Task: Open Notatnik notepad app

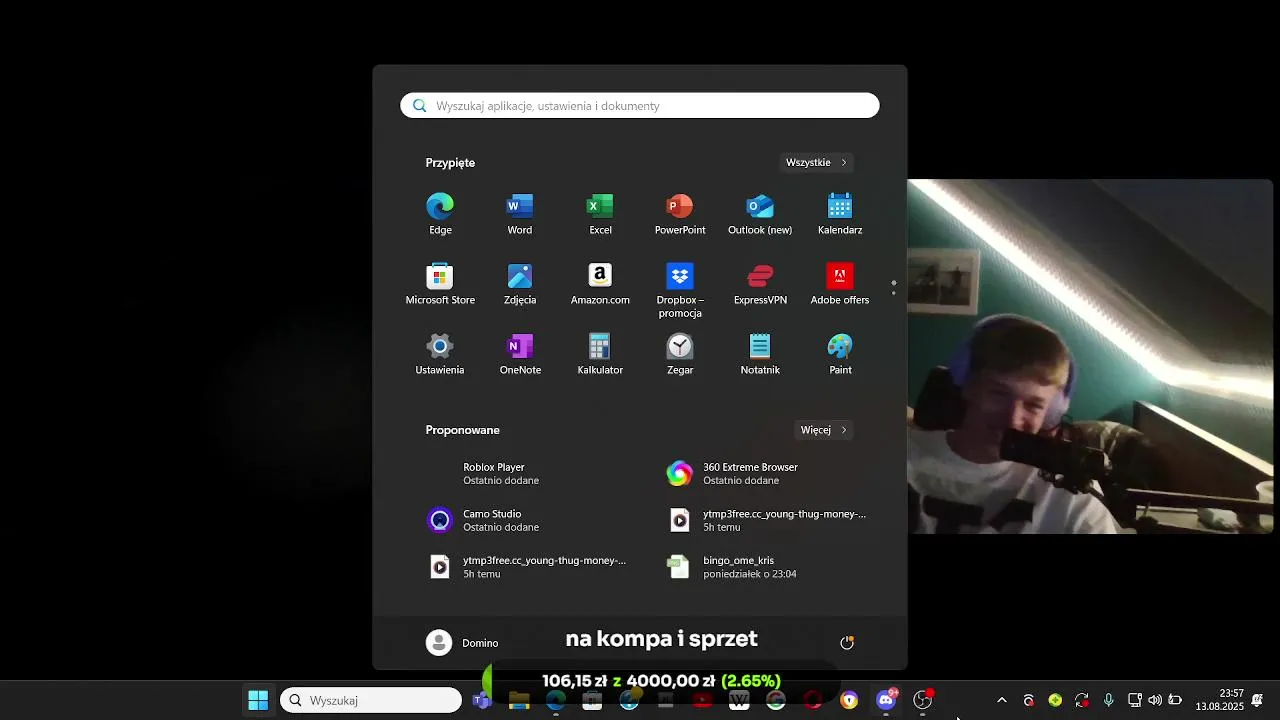Action: pyautogui.click(x=760, y=354)
